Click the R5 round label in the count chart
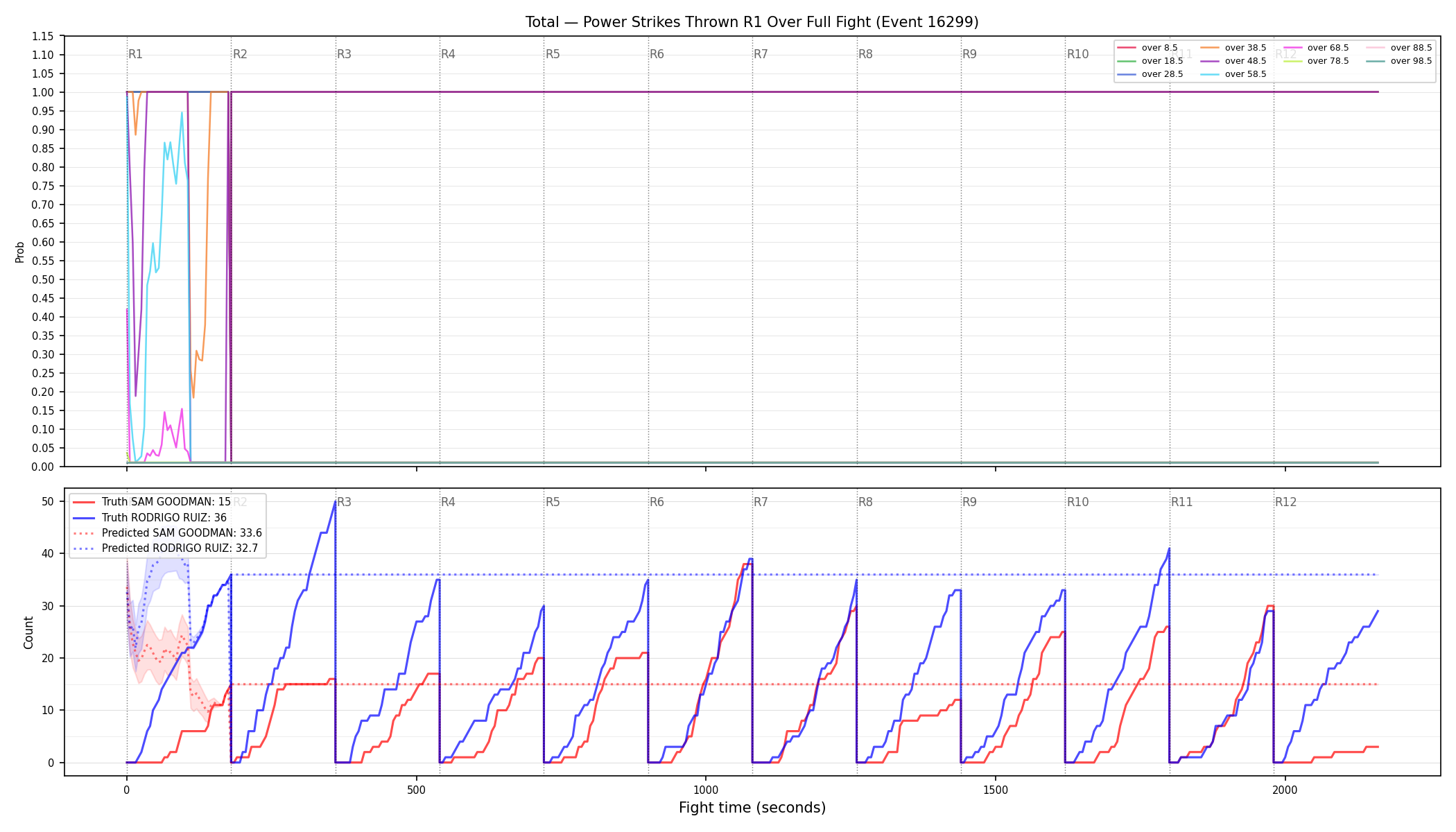1456x832 pixels. [x=553, y=502]
